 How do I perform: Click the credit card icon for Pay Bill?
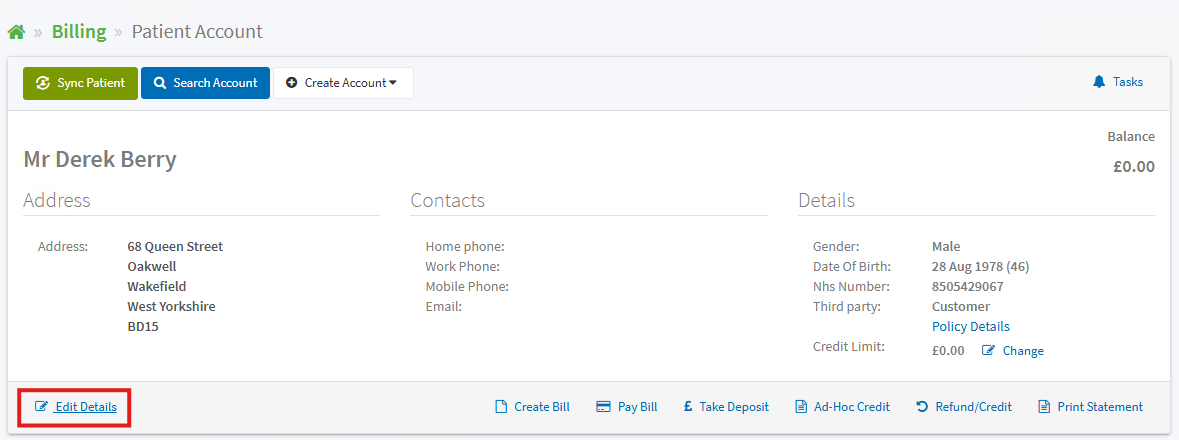tap(603, 407)
